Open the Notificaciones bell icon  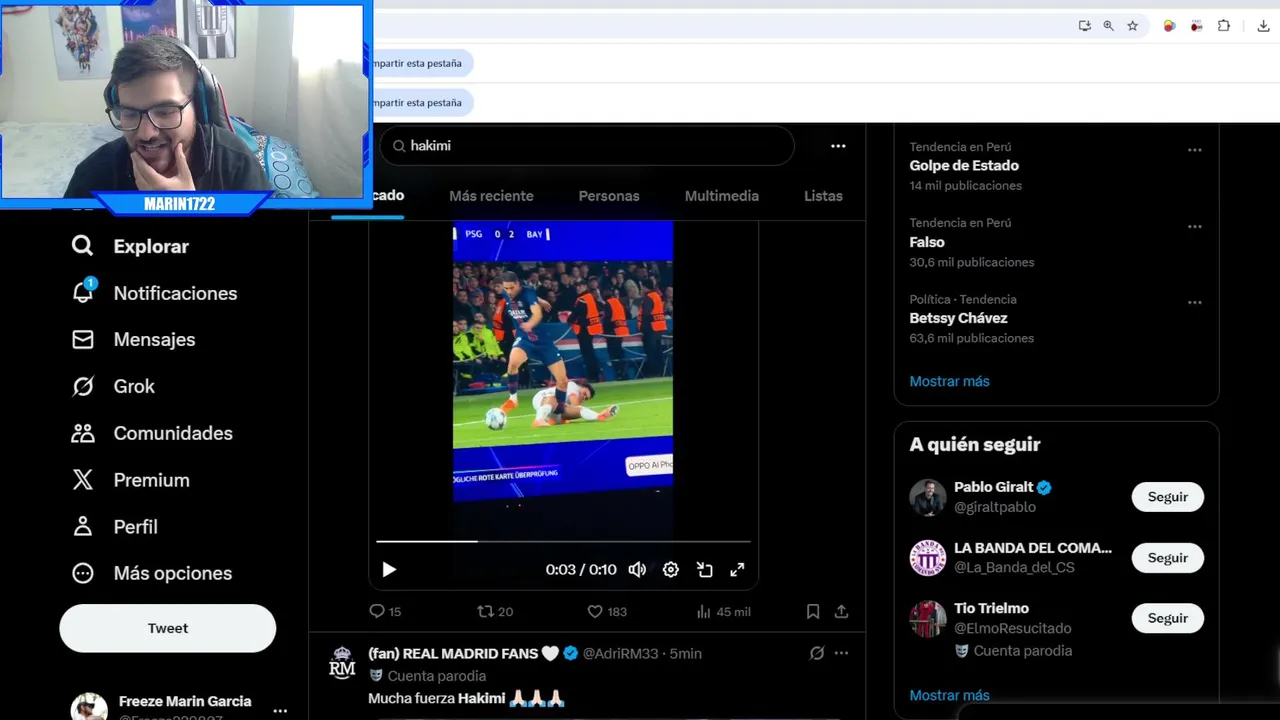pos(84,291)
